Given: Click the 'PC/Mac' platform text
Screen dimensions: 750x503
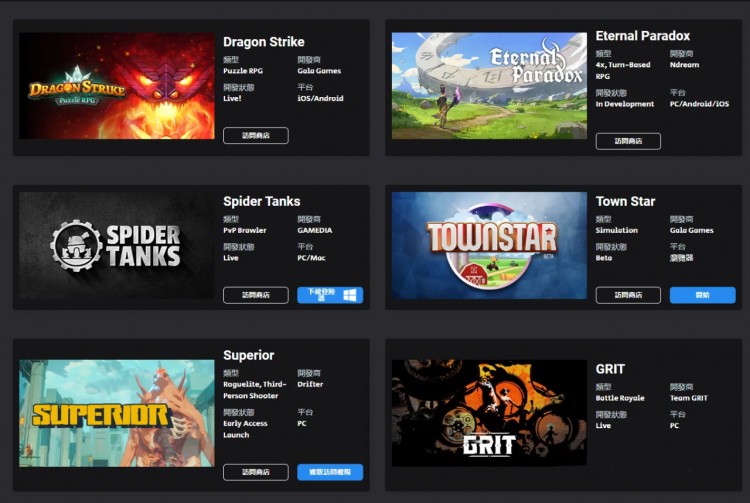Looking at the screenshot, I should (x=311, y=258).
